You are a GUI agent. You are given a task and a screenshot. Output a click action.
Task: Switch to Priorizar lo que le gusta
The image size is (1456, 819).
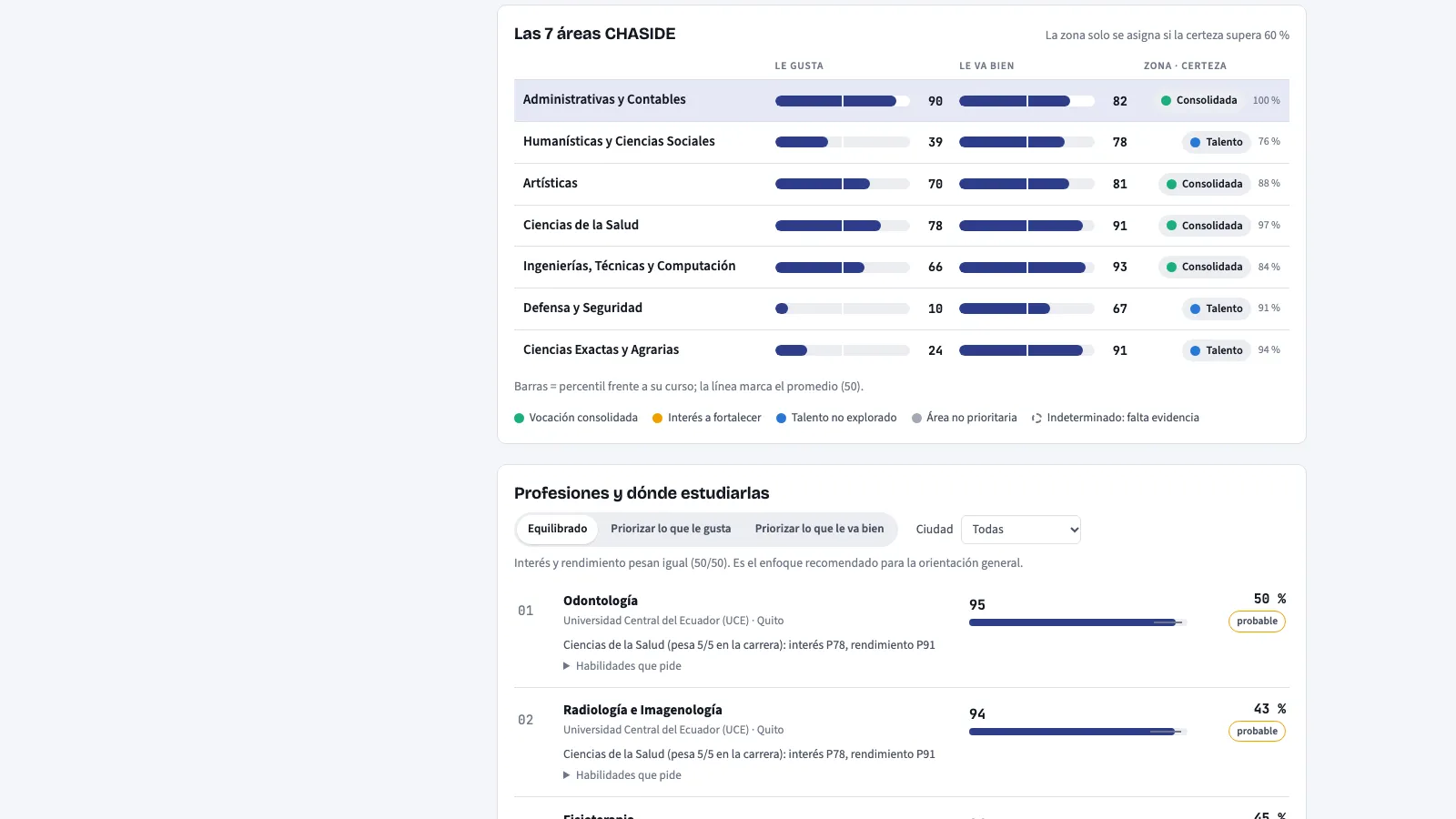671,529
